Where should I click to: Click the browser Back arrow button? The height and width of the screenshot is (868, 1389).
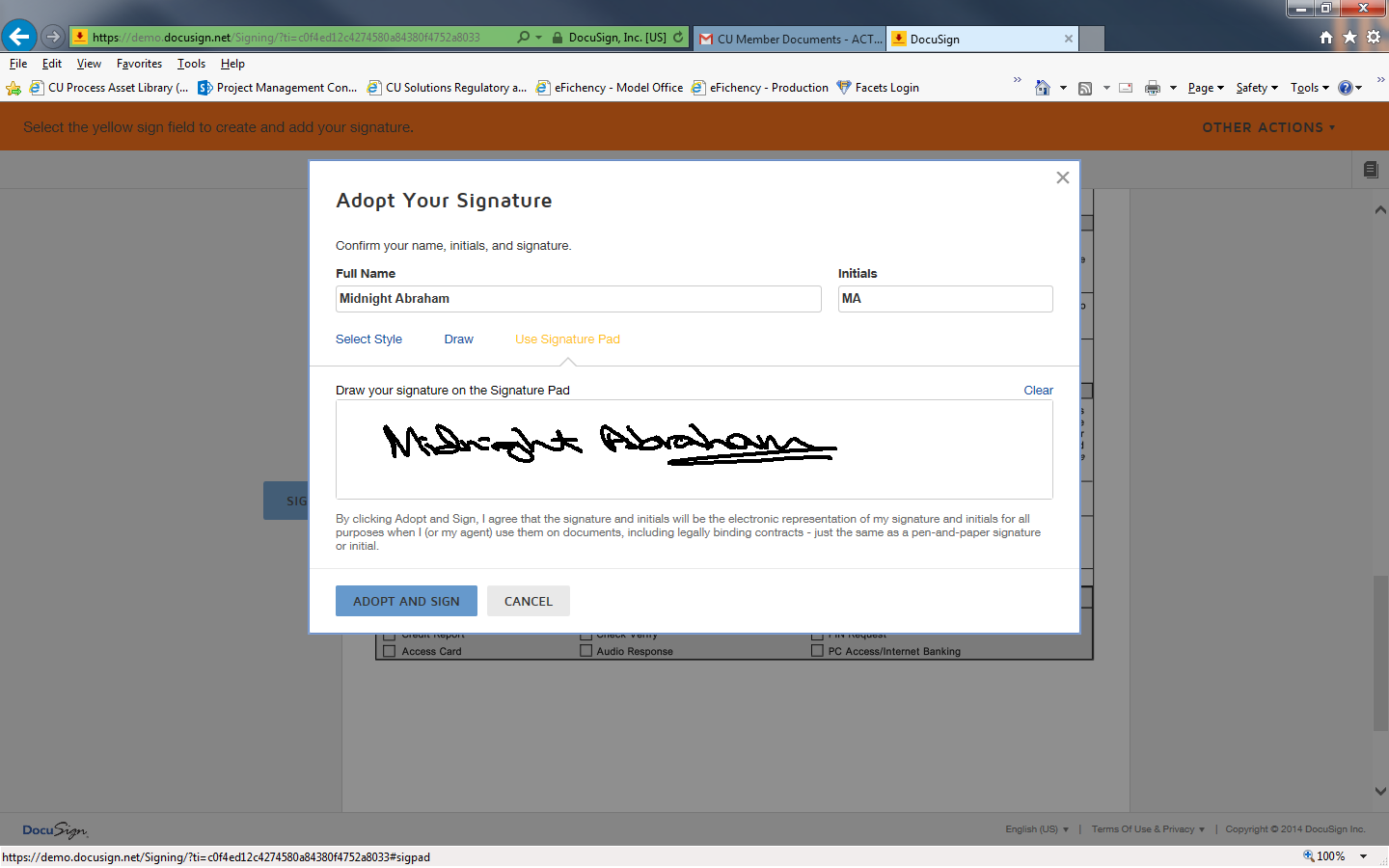(x=19, y=37)
